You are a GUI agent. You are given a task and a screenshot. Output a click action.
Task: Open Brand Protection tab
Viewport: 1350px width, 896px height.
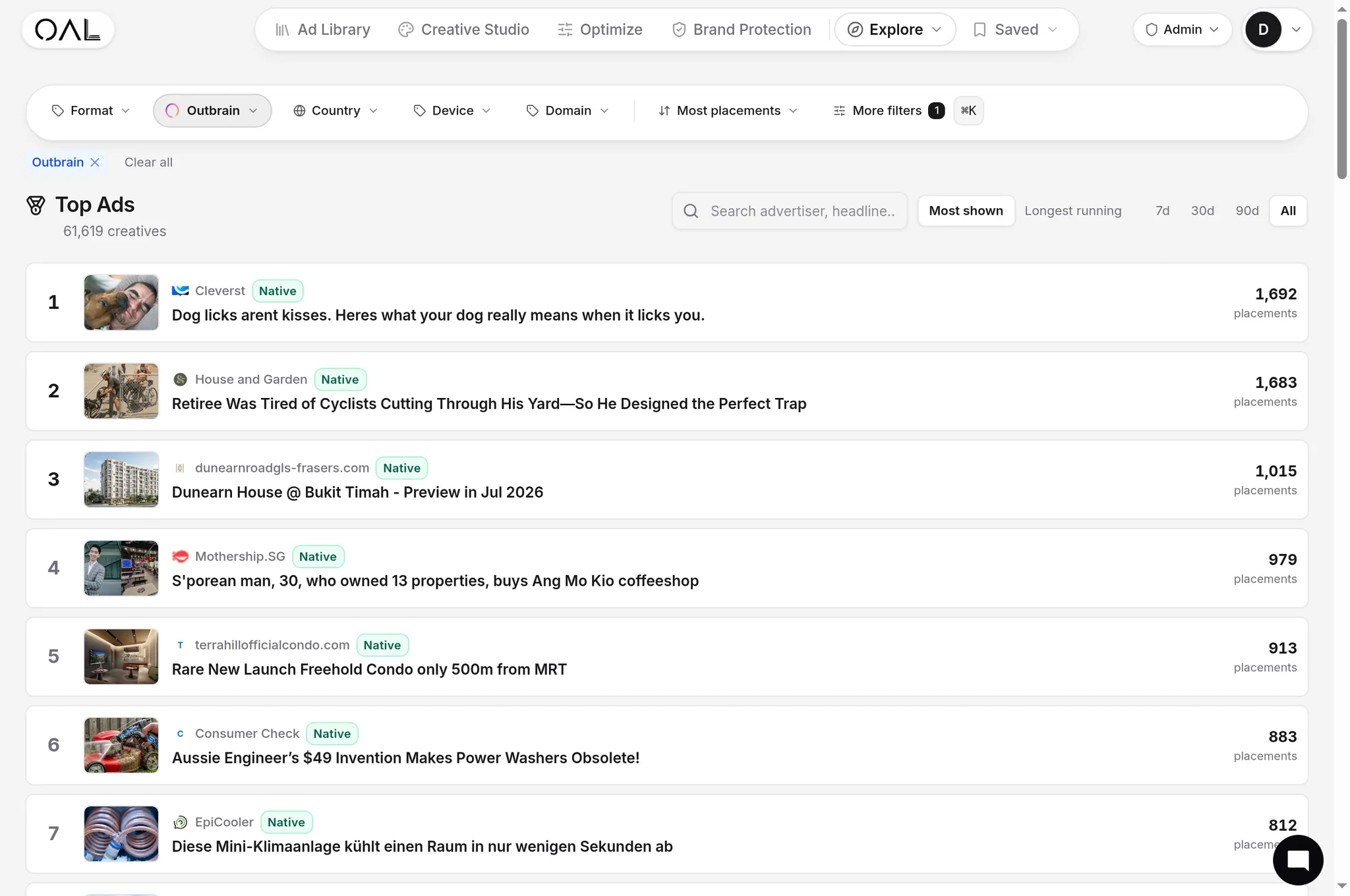point(742,30)
